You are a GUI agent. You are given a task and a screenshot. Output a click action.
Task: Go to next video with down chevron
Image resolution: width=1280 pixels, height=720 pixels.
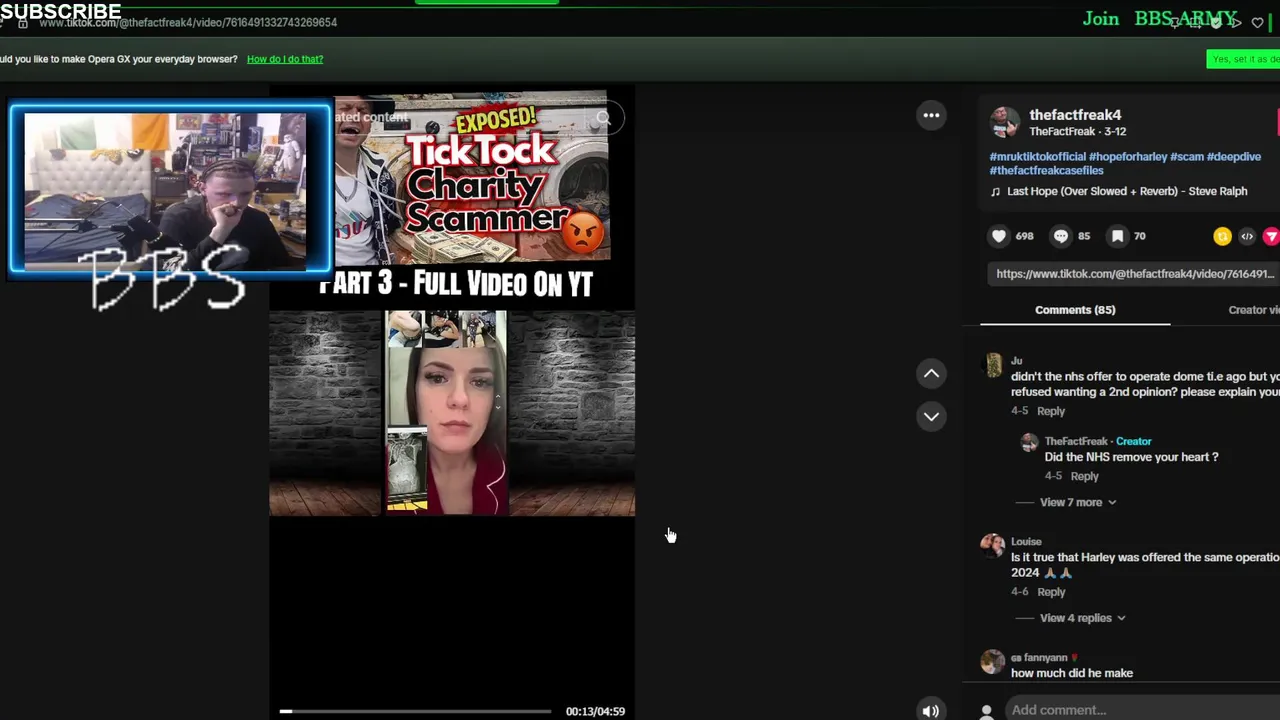(x=931, y=416)
